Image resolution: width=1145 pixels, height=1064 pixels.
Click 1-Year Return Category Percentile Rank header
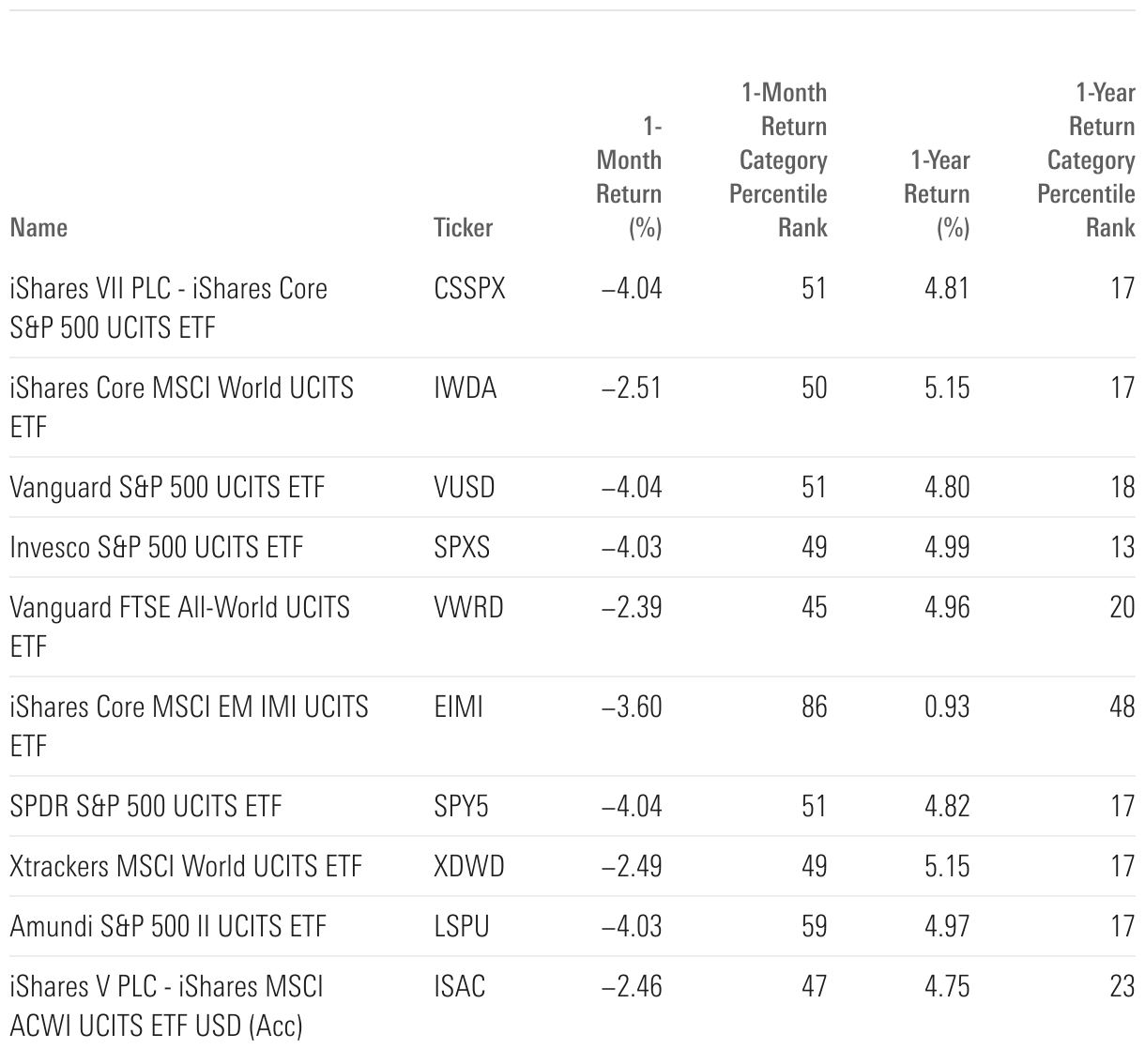[1087, 160]
